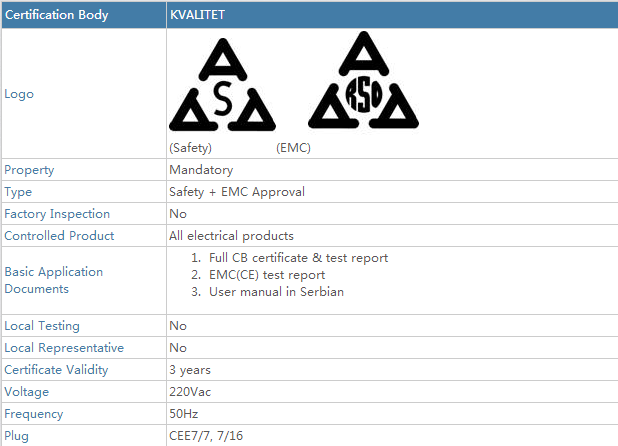618x446 pixels.
Task: Select the '50Hz' value
Action: (x=184, y=414)
